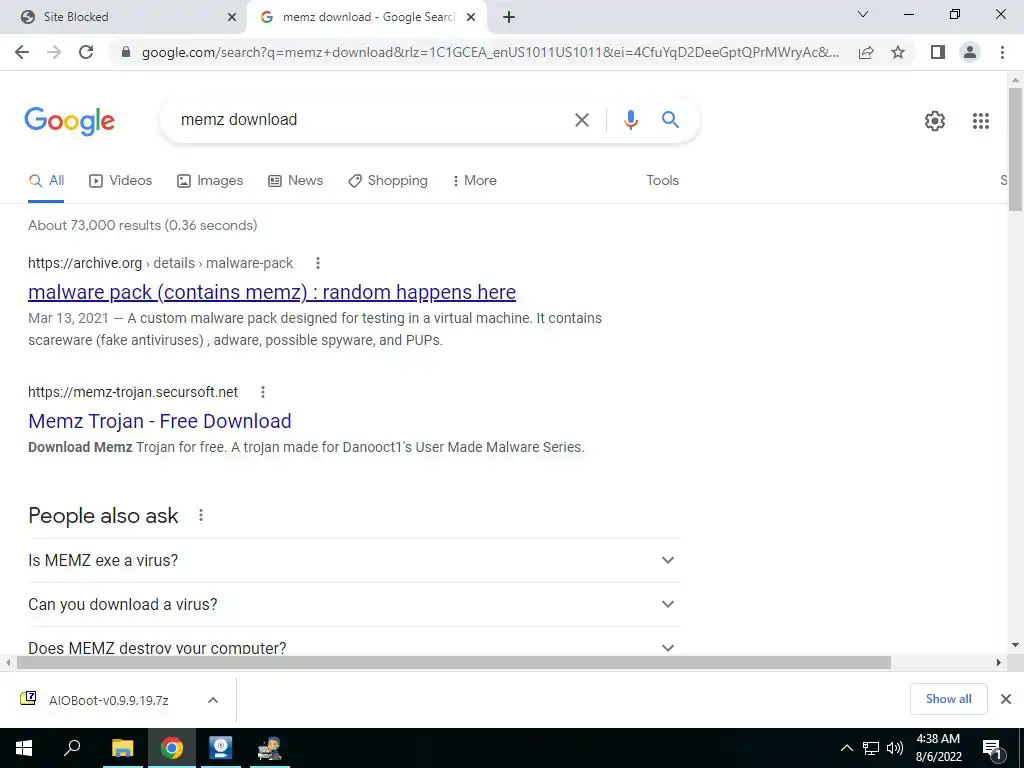Image resolution: width=1024 pixels, height=768 pixels.
Task: Open 'Memz Trojan - Free Download' link
Action: 159,421
